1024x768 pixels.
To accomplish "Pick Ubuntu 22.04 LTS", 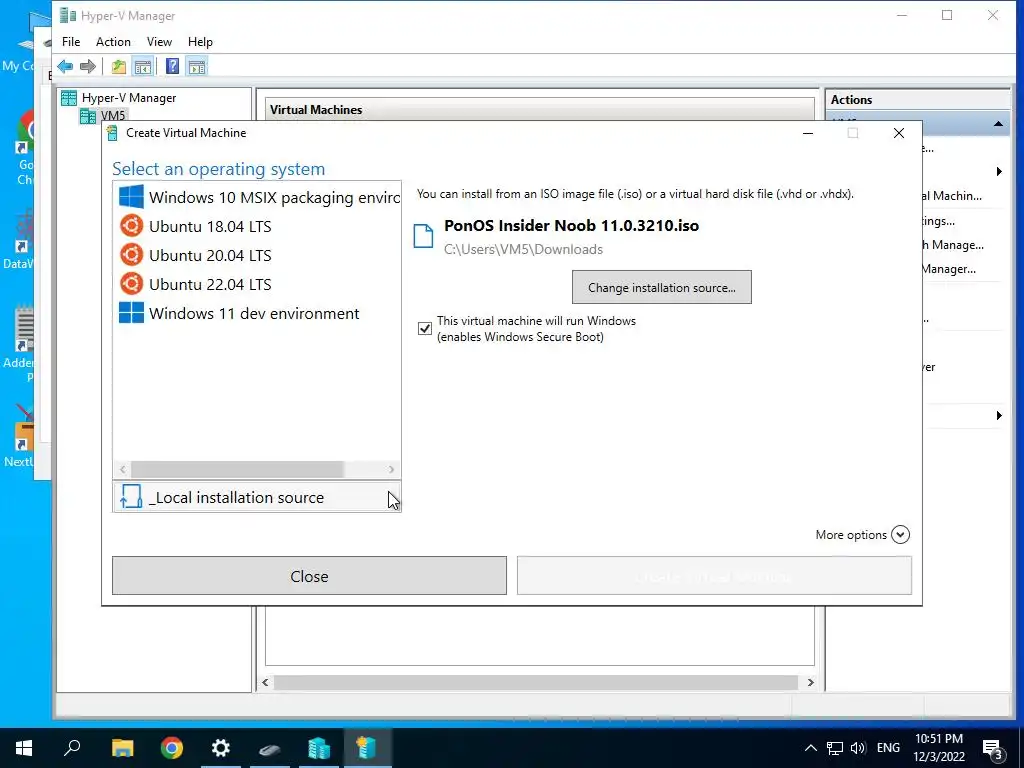I will (257, 285).
